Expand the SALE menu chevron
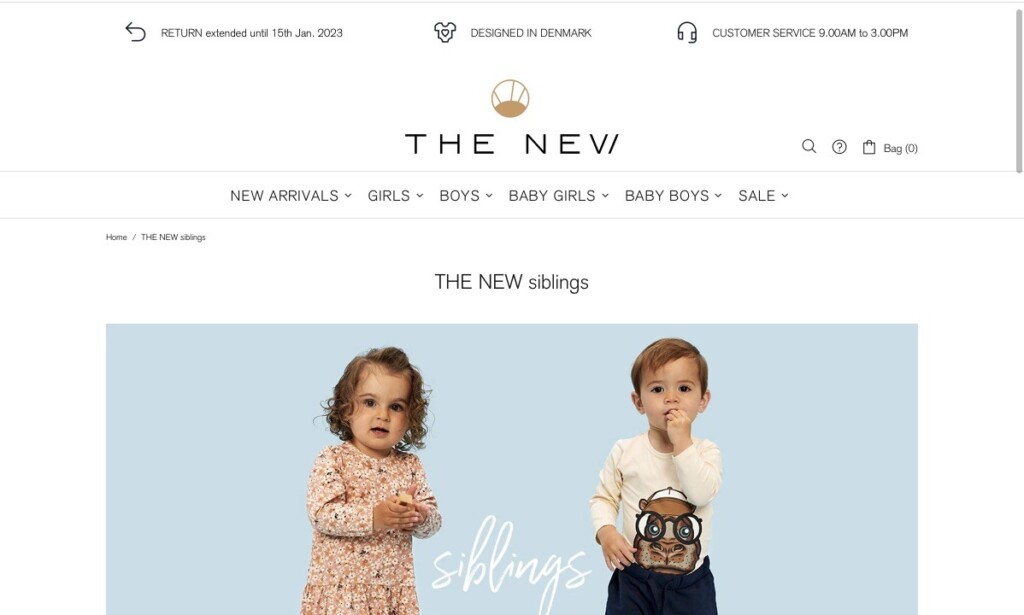Viewport: 1024px width, 615px height. coord(785,195)
